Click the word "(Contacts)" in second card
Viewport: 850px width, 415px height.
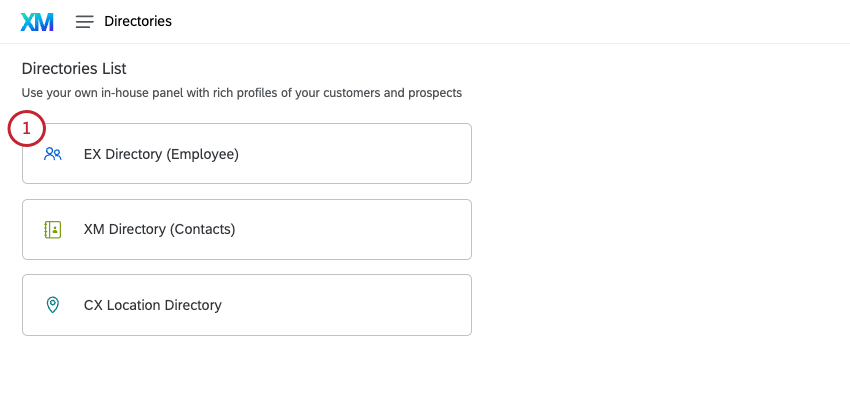202,229
